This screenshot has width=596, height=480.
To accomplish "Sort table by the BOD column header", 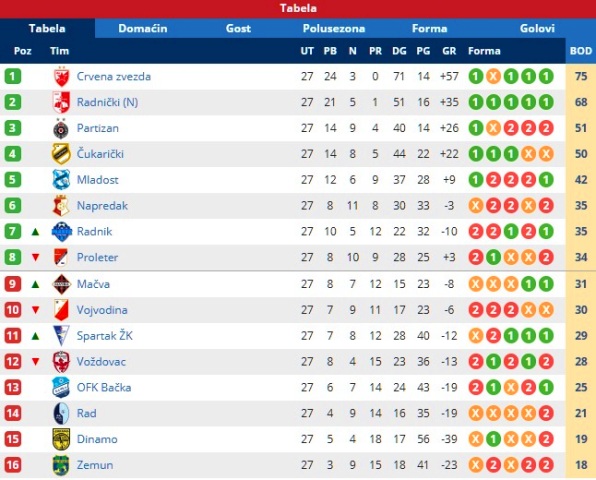I will [581, 51].
